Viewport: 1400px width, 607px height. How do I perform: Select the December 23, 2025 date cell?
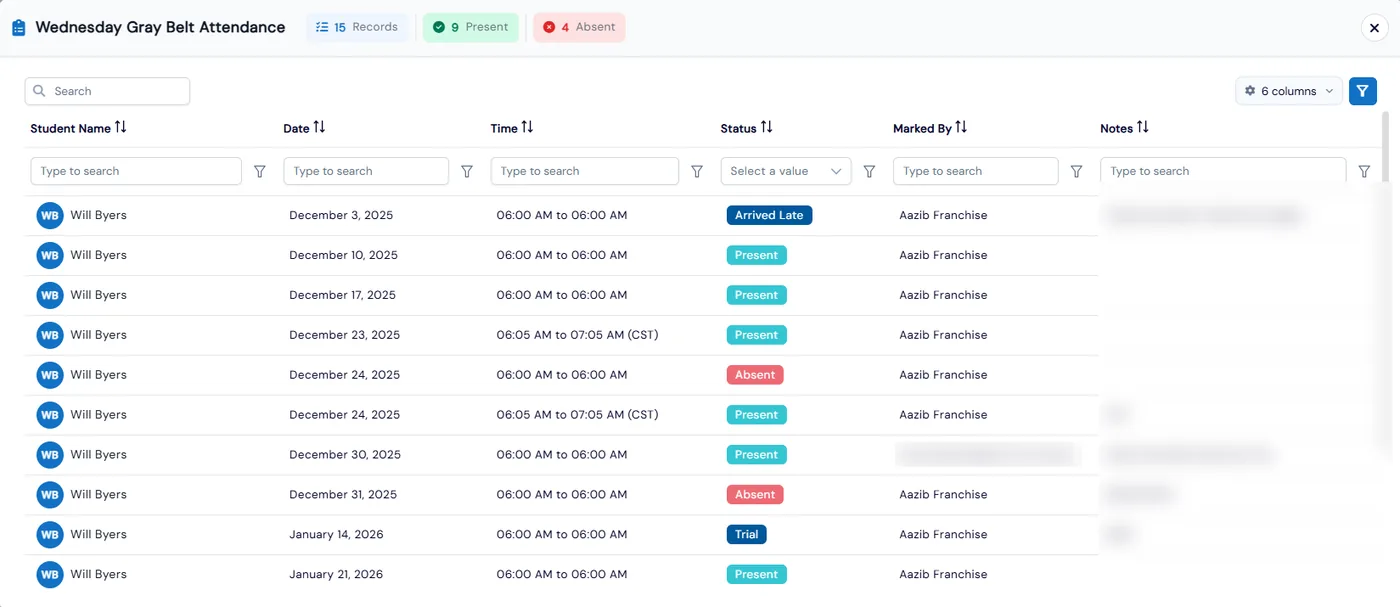tap(344, 335)
